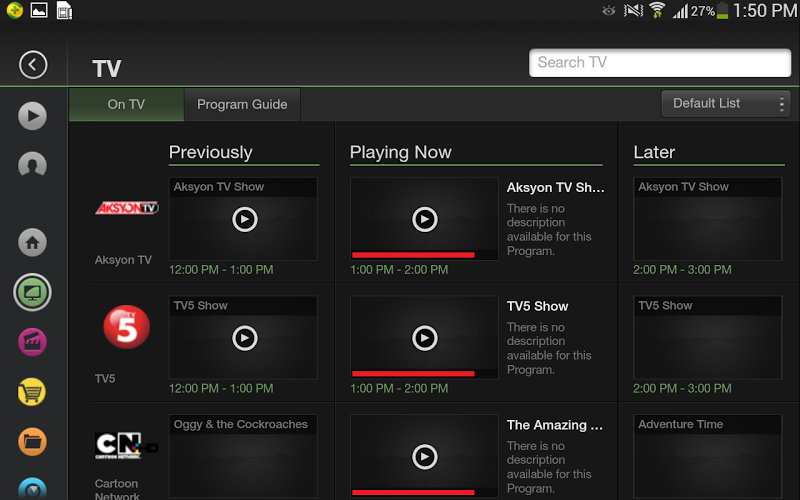Open the shopping cart icon
800x500 pixels.
pos(33,391)
